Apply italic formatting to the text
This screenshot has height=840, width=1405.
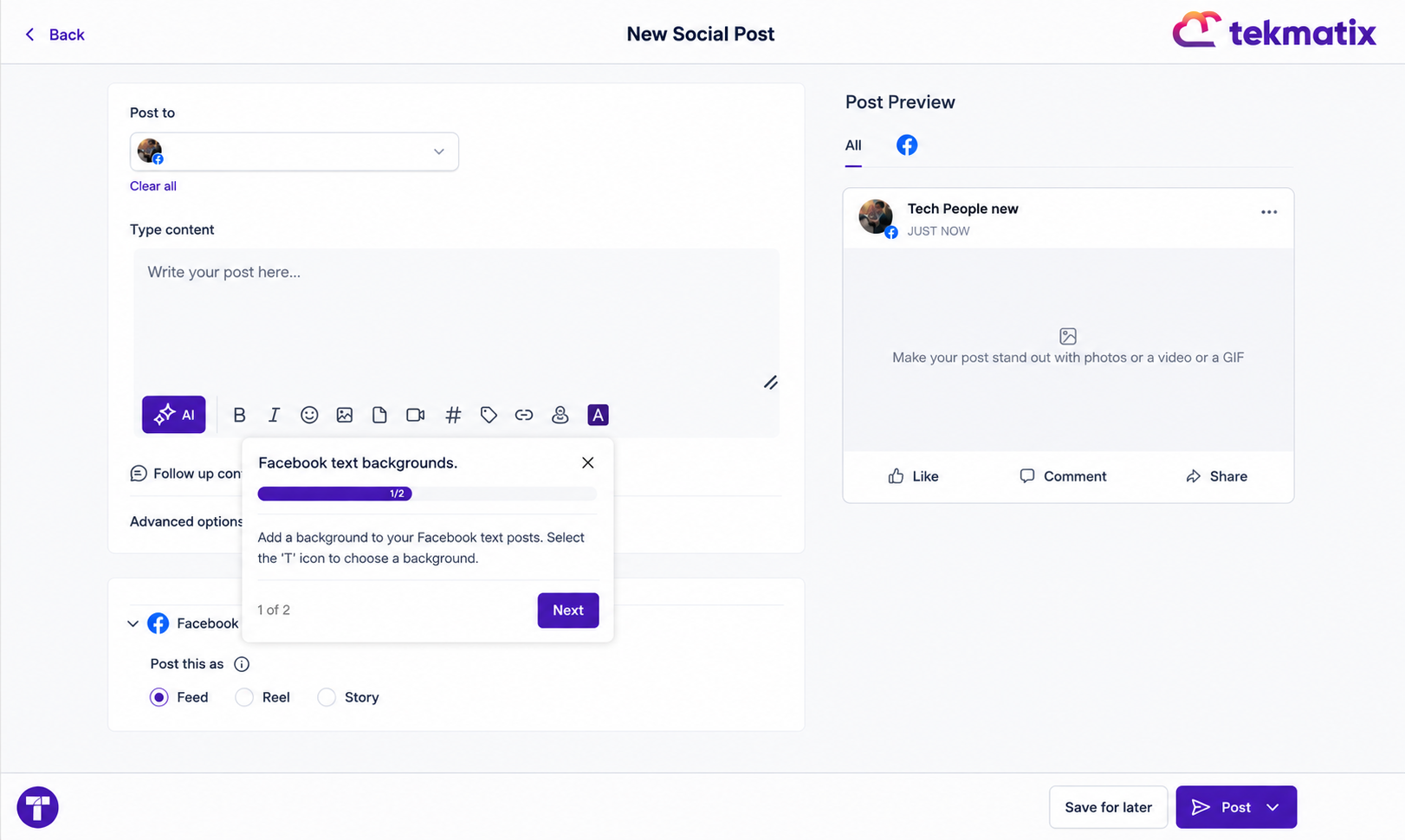[274, 415]
